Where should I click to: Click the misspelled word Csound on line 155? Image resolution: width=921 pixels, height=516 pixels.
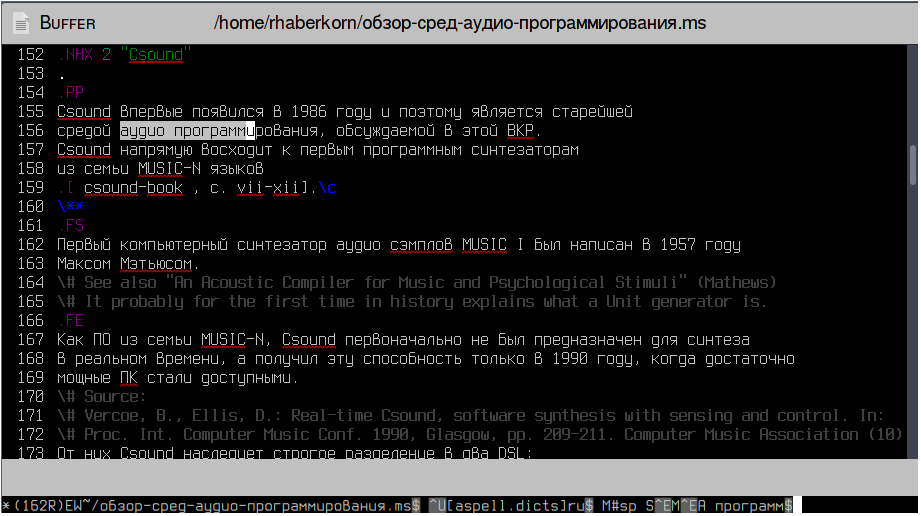(83, 112)
